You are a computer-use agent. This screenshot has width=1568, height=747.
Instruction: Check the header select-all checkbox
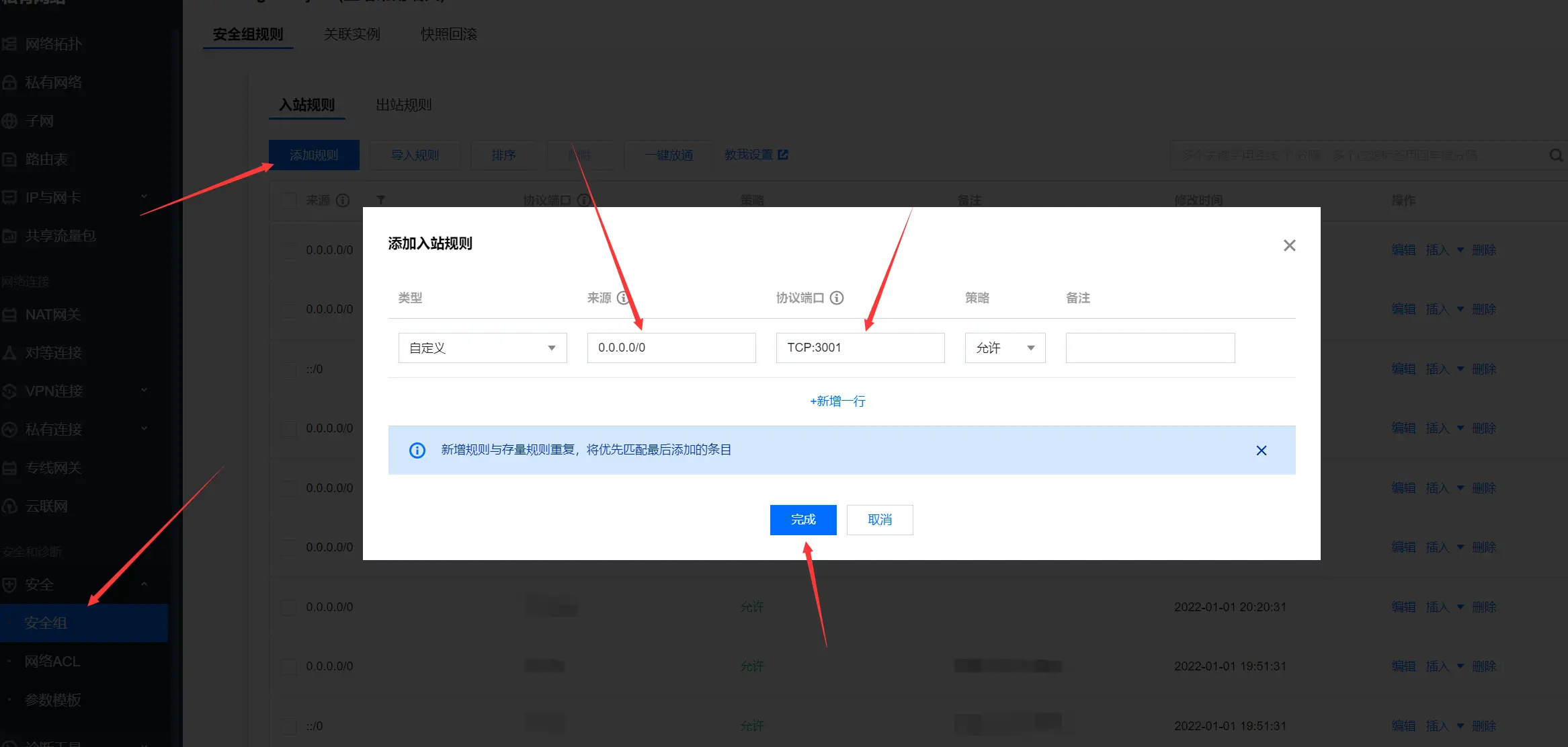click(x=289, y=200)
